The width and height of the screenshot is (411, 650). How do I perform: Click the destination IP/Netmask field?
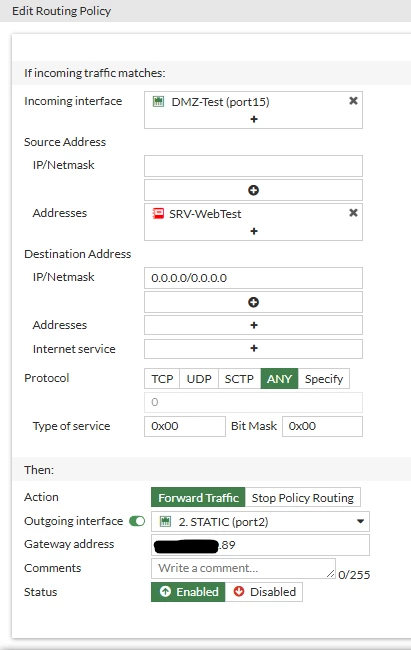pos(253,278)
